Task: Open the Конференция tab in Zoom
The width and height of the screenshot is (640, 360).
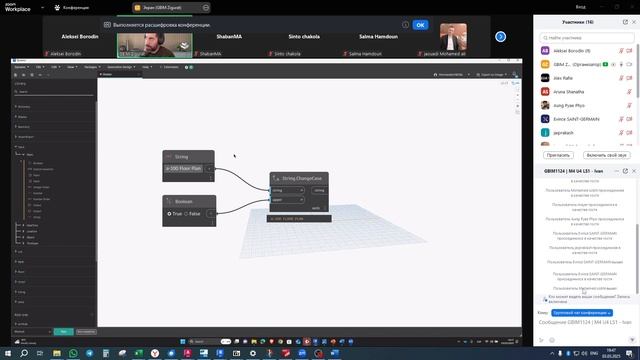Action: [72, 8]
